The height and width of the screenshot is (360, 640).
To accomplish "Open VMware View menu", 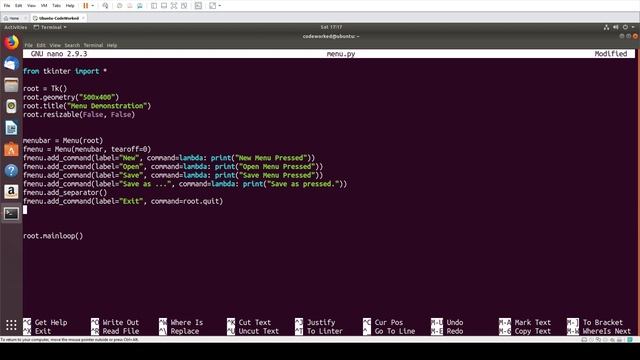I will [31, 6].
